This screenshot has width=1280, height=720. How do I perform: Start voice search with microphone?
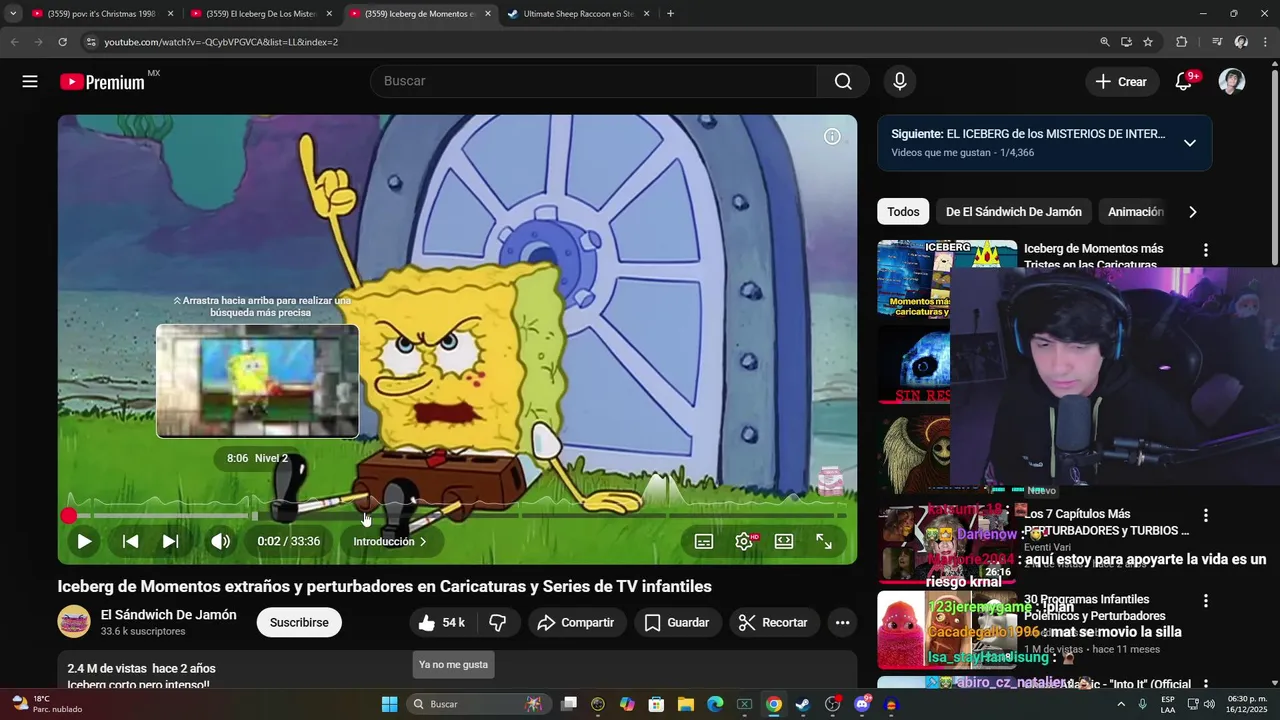(x=899, y=82)
